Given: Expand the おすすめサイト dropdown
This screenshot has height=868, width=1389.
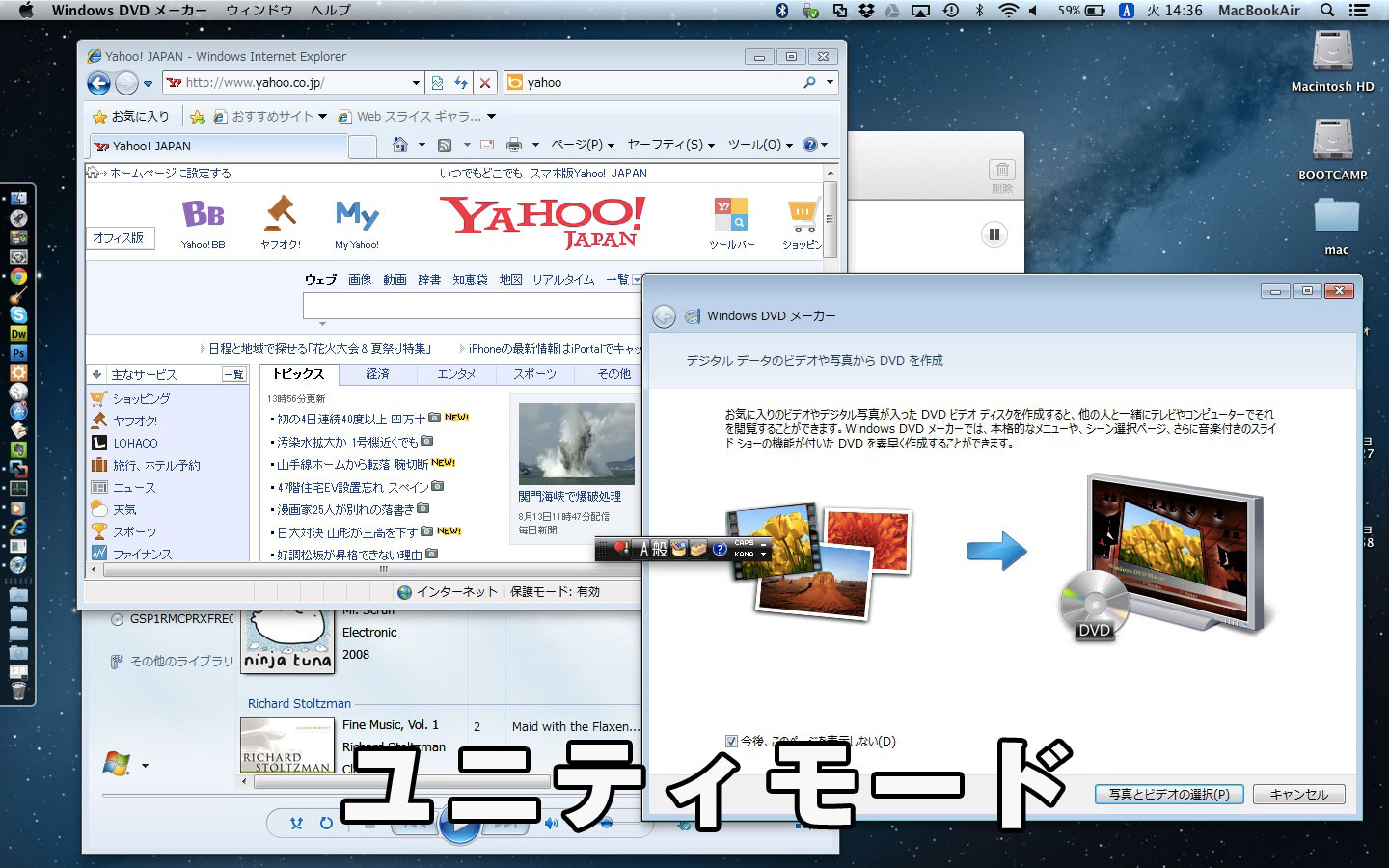Looking at the screenshot, I should 322,117.
